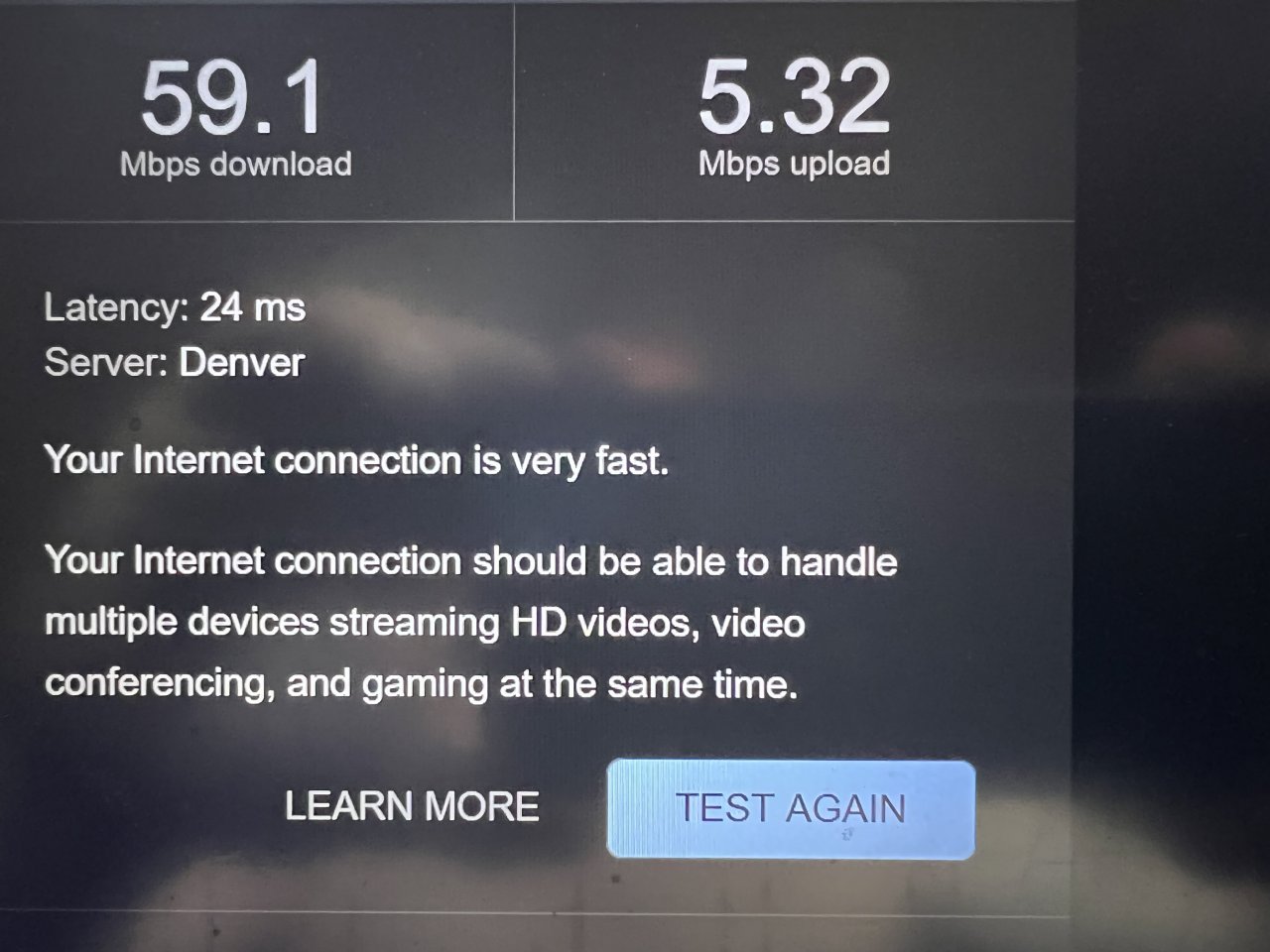Viewport: 1270px width, 952px height.
Task: Click the Latency label
Action: coord(116,307)
